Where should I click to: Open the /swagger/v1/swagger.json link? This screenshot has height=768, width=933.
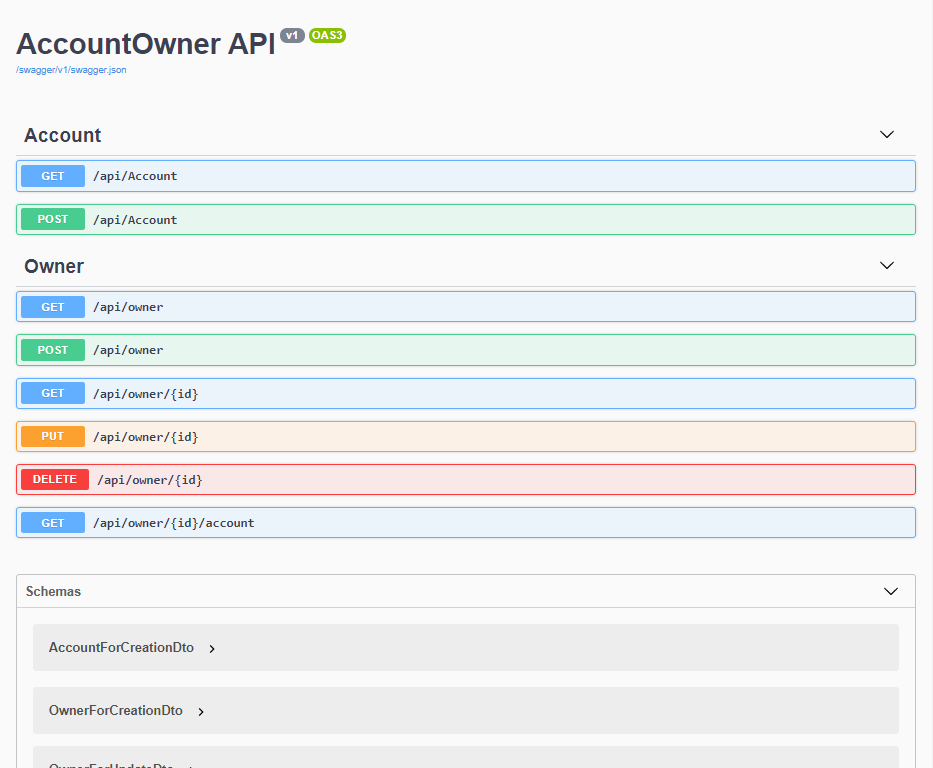(x=71, y=70)
